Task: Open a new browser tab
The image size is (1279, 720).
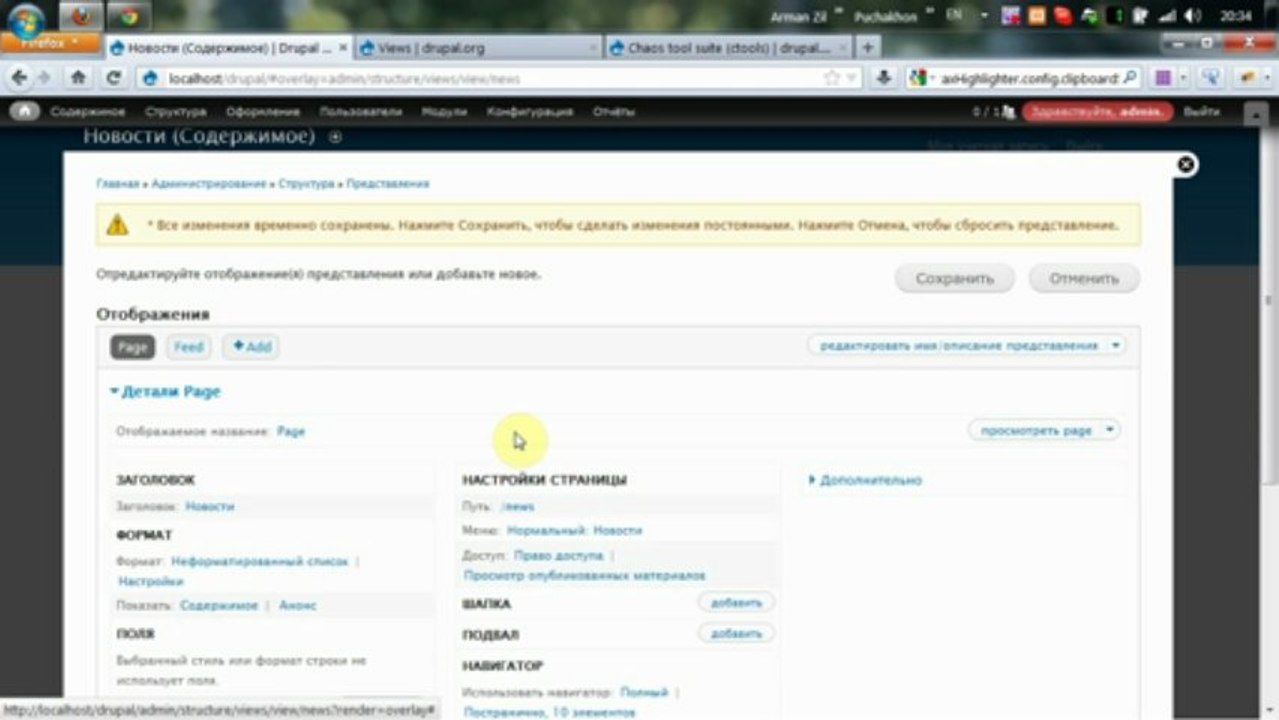Action: tap(867, 47)
